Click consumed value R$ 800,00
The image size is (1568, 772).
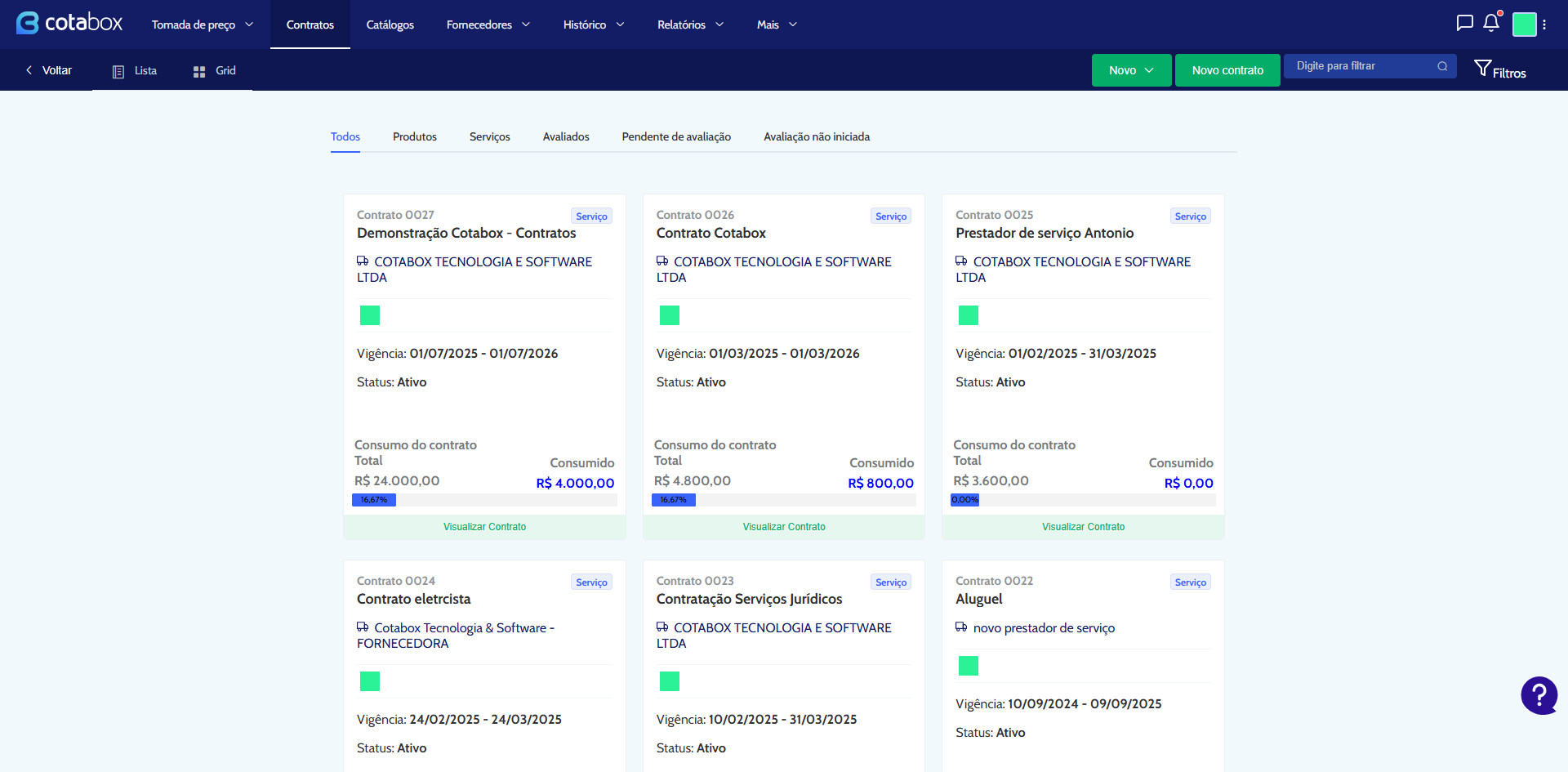coord(881,483)
